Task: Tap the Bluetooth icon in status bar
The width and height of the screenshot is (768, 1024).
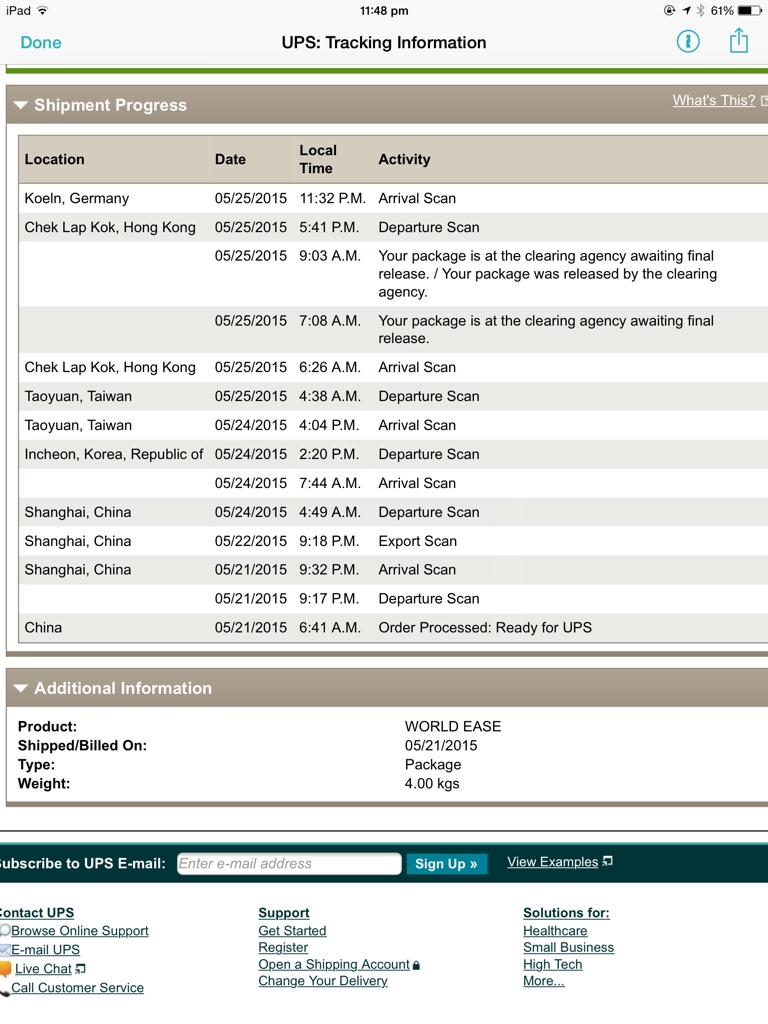Action: tap(701, 10)
